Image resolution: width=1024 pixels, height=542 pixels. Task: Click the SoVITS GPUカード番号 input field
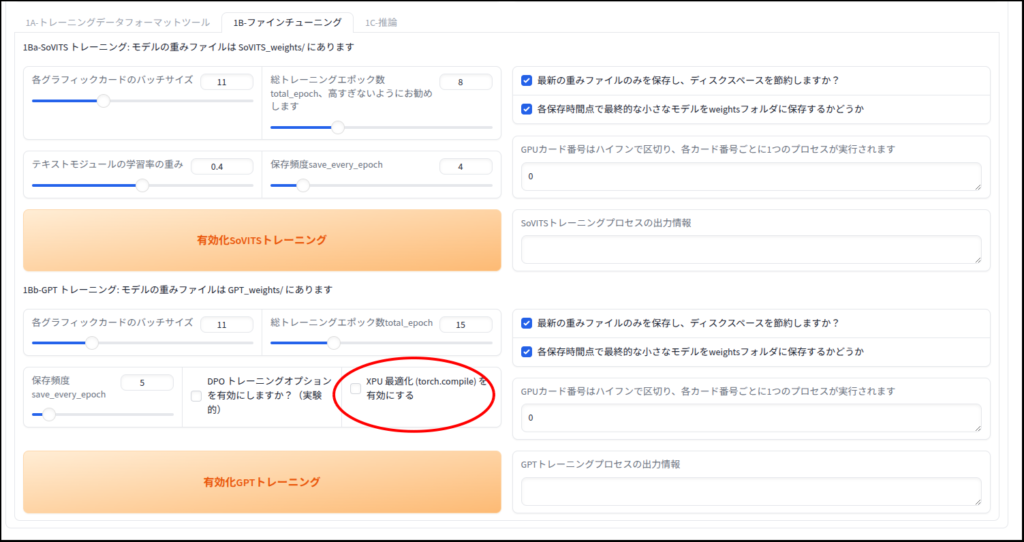pyautogui.click(x=751, y=176)
